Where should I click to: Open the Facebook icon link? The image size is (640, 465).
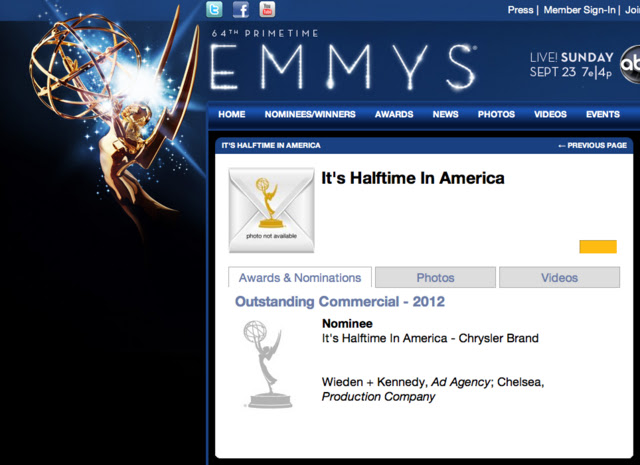(x=241, y=9)
